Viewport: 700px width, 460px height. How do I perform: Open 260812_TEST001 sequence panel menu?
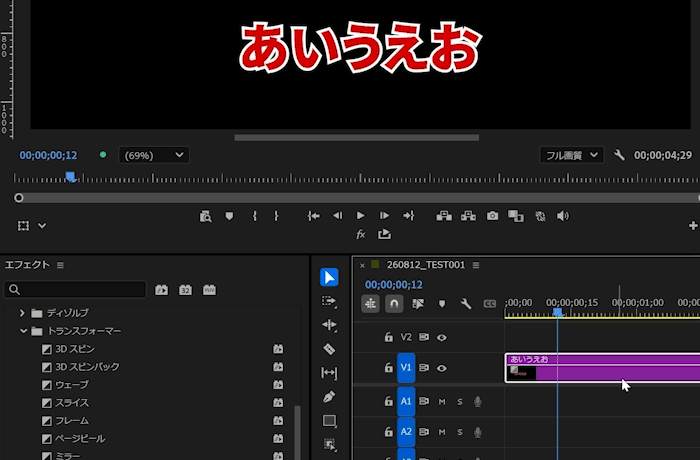click(476, 265)
